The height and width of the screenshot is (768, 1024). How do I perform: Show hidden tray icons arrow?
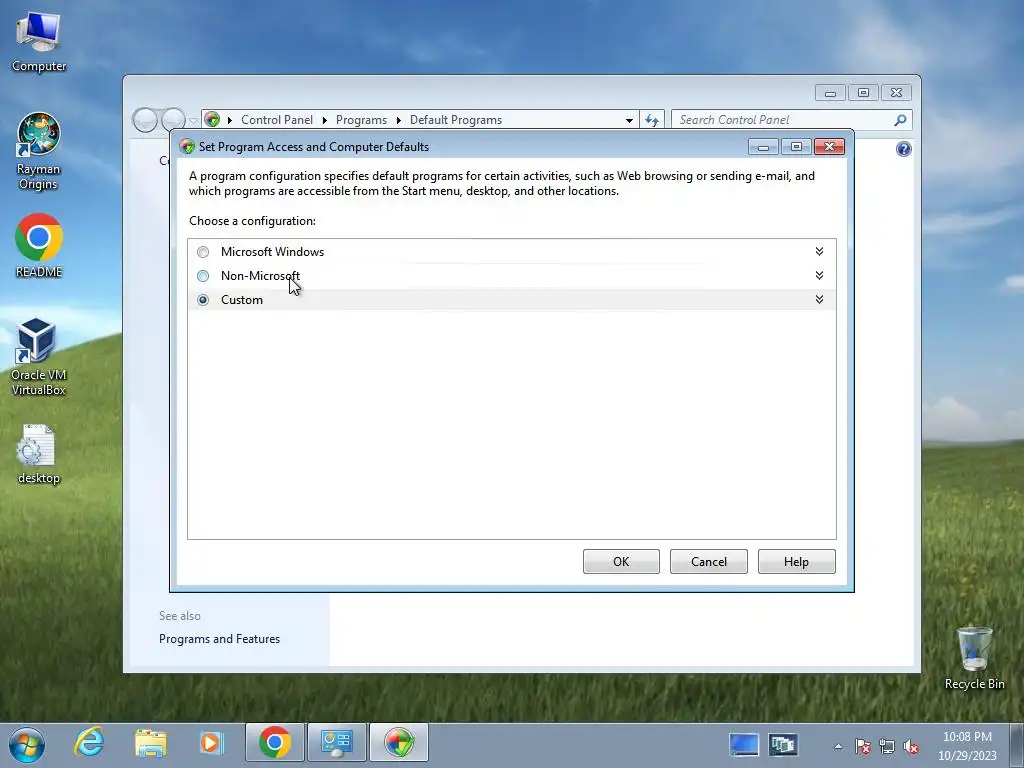coord(838,746)
